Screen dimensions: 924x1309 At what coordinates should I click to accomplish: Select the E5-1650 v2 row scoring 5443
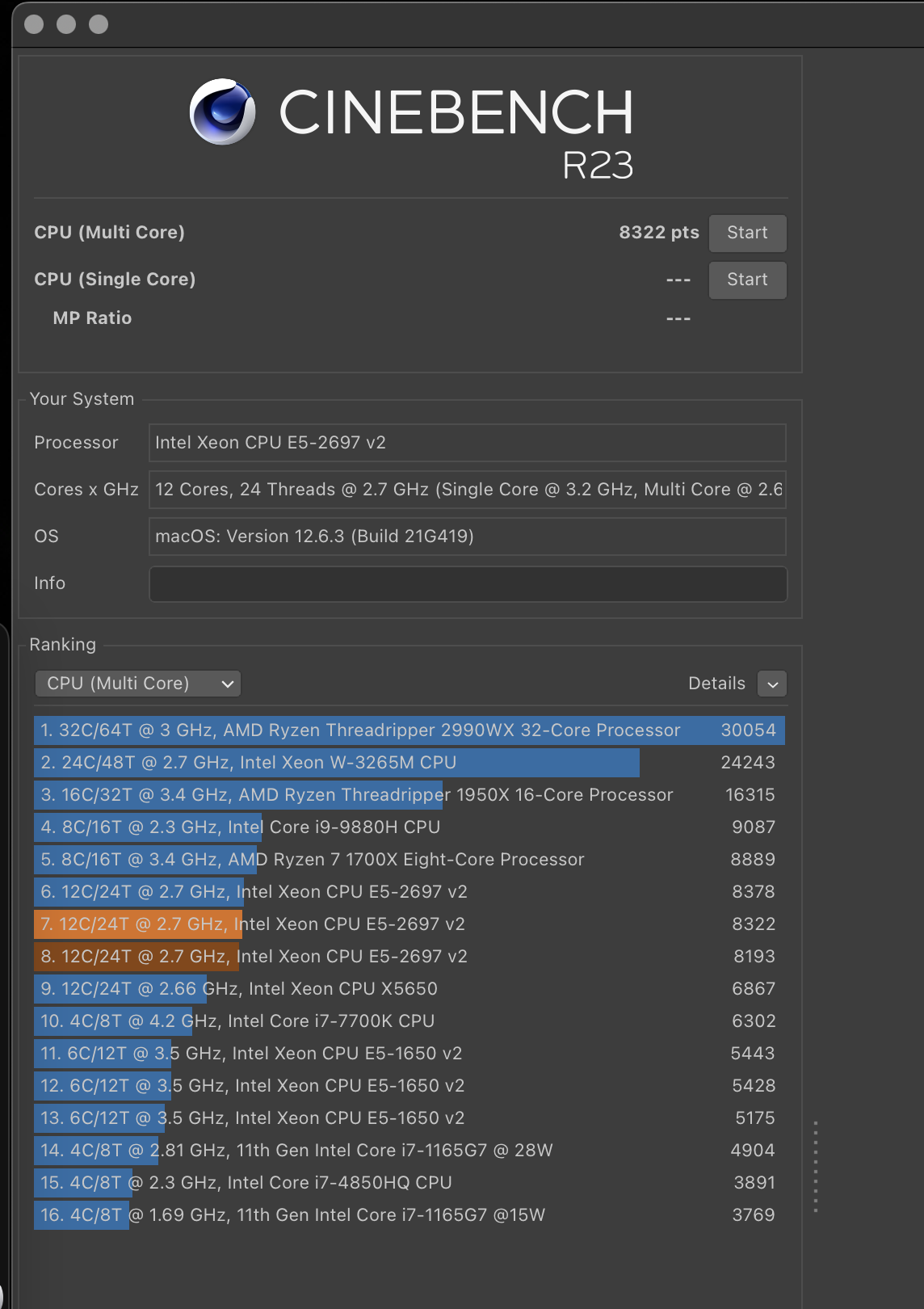[x=409, y=1054]
